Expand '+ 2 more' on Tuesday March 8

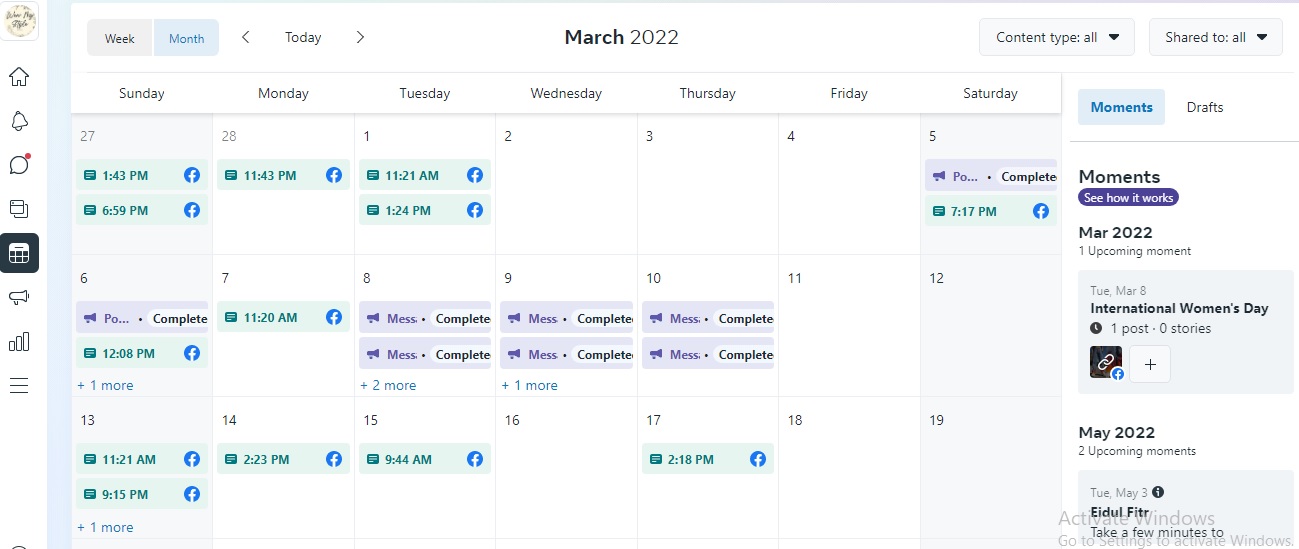(388, 385)
